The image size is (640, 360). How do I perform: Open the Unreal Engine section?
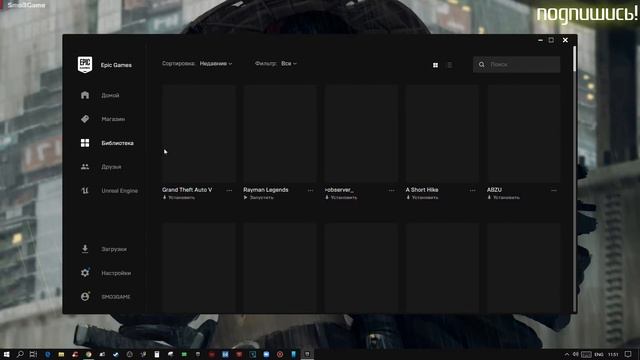pos(119,191)
